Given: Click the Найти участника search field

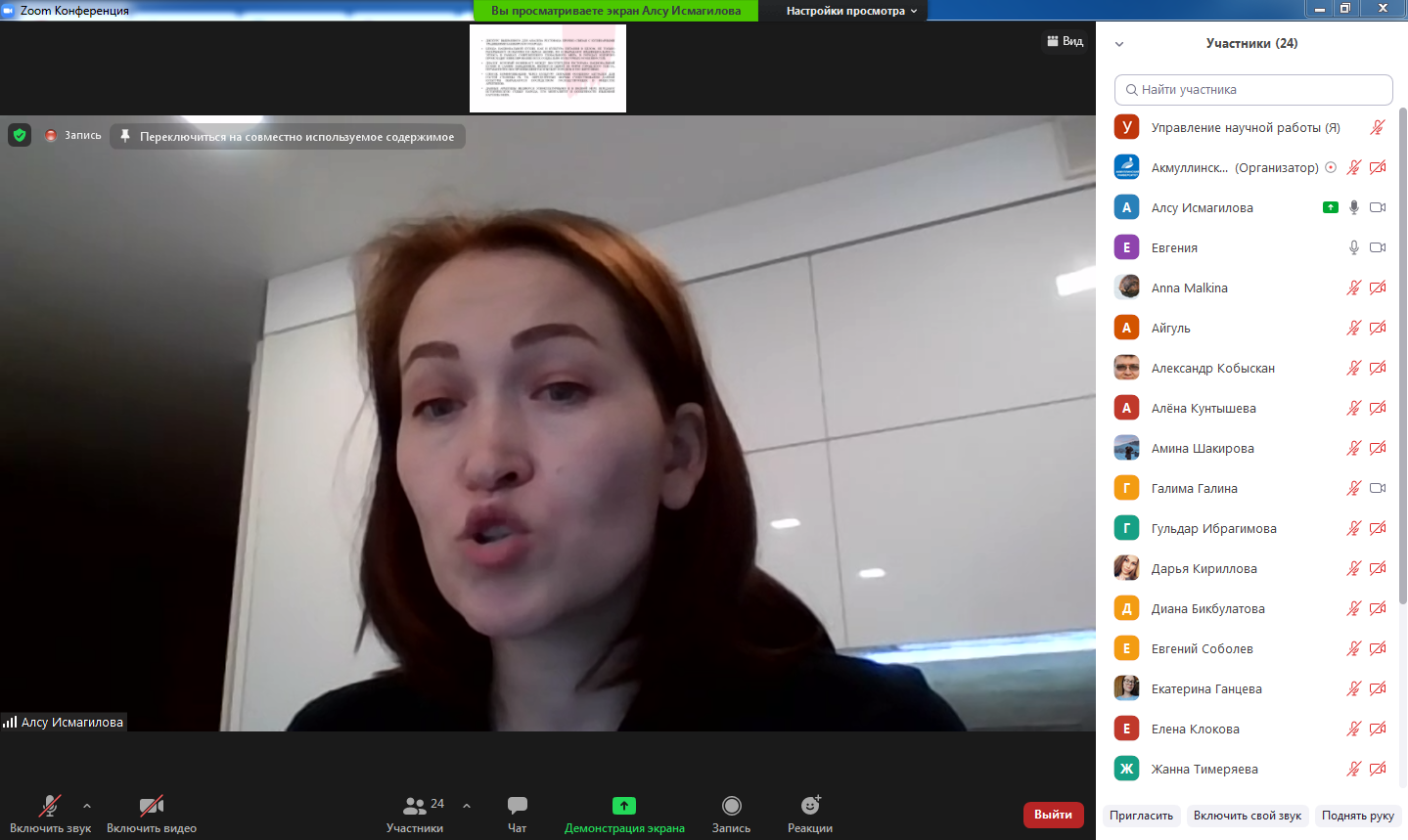Looking at the screenshot, I should (x=1253, y=89).
